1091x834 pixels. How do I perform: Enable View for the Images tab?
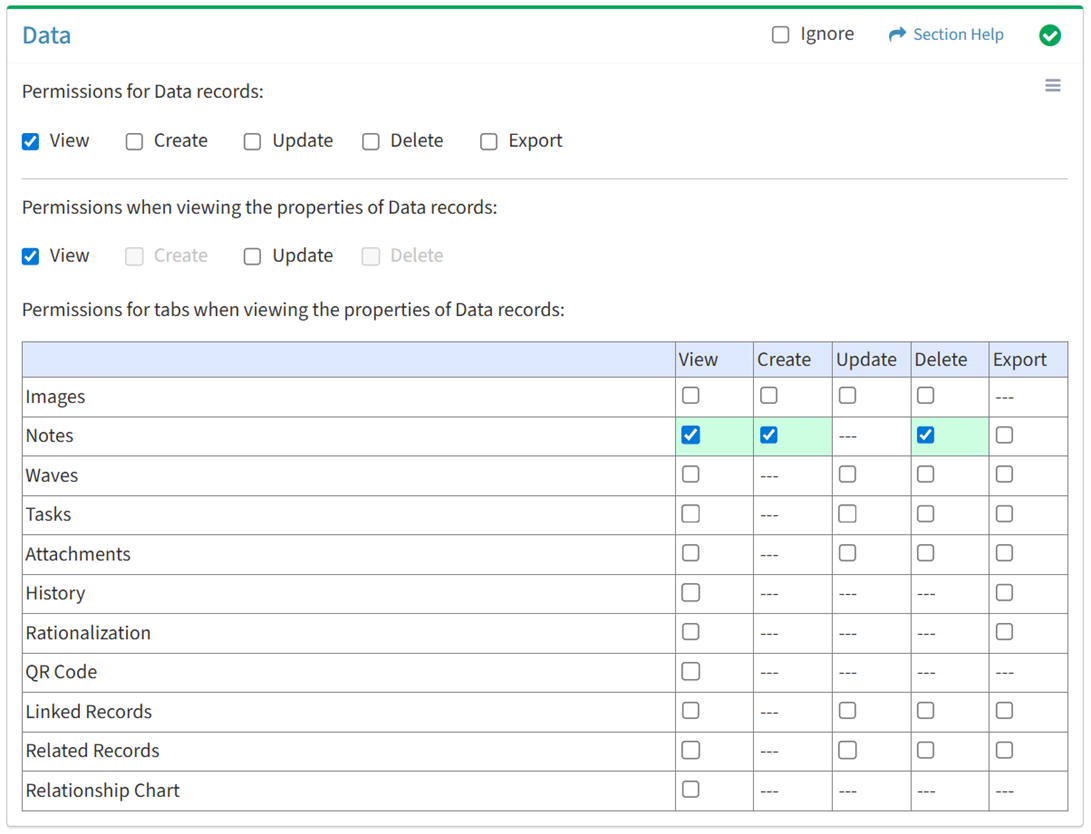point(690,396)
